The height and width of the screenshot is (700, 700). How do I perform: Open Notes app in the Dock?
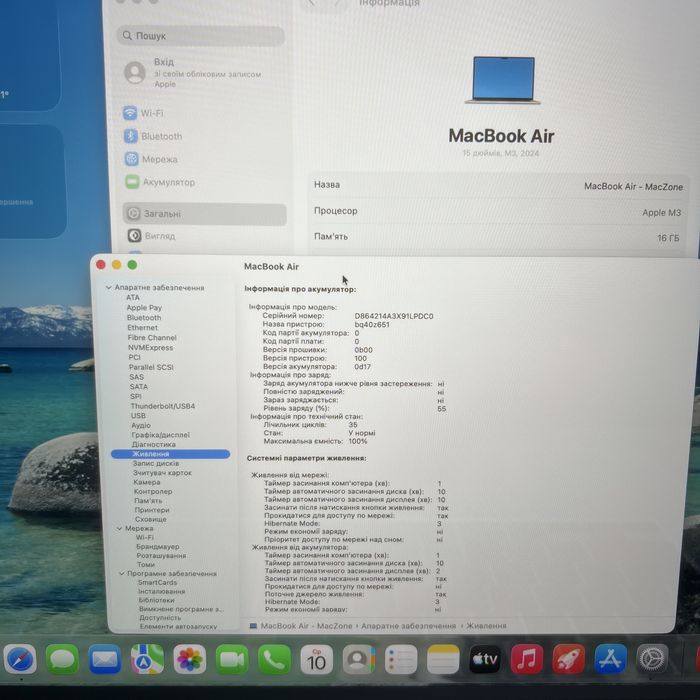(x=443, y=659)
